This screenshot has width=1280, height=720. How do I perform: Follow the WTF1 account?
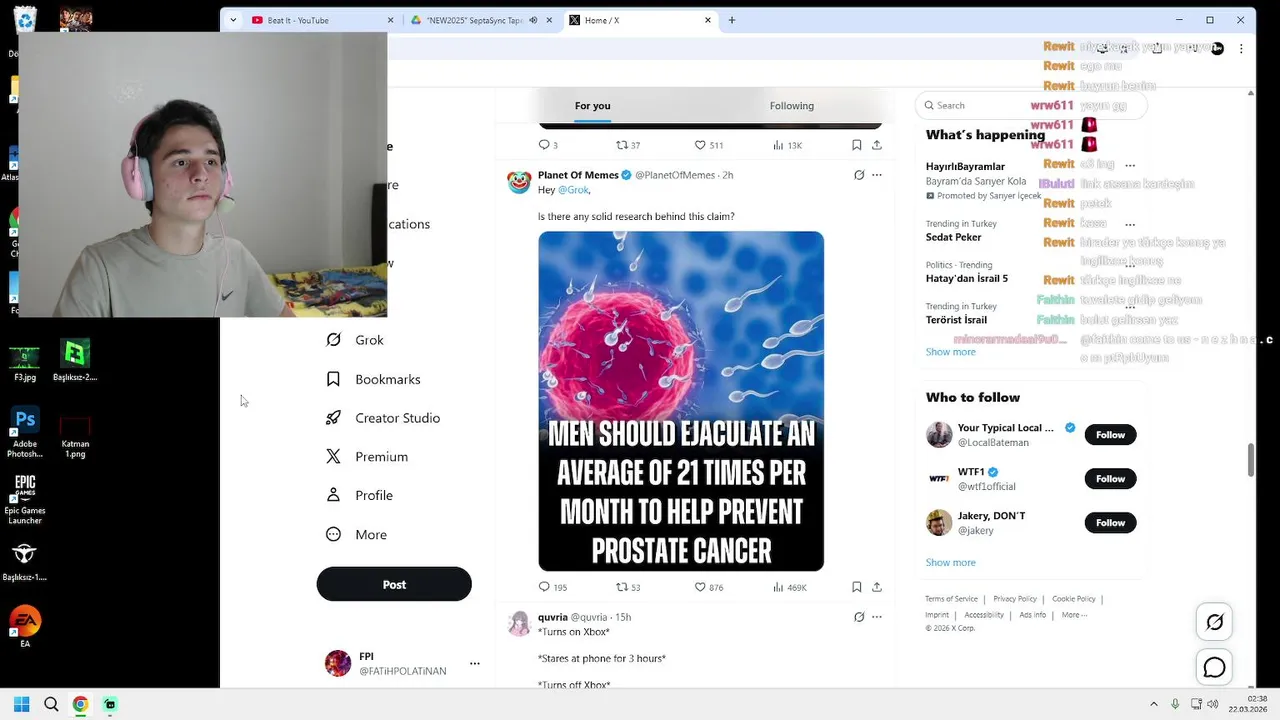click(x=1110, y=479)
